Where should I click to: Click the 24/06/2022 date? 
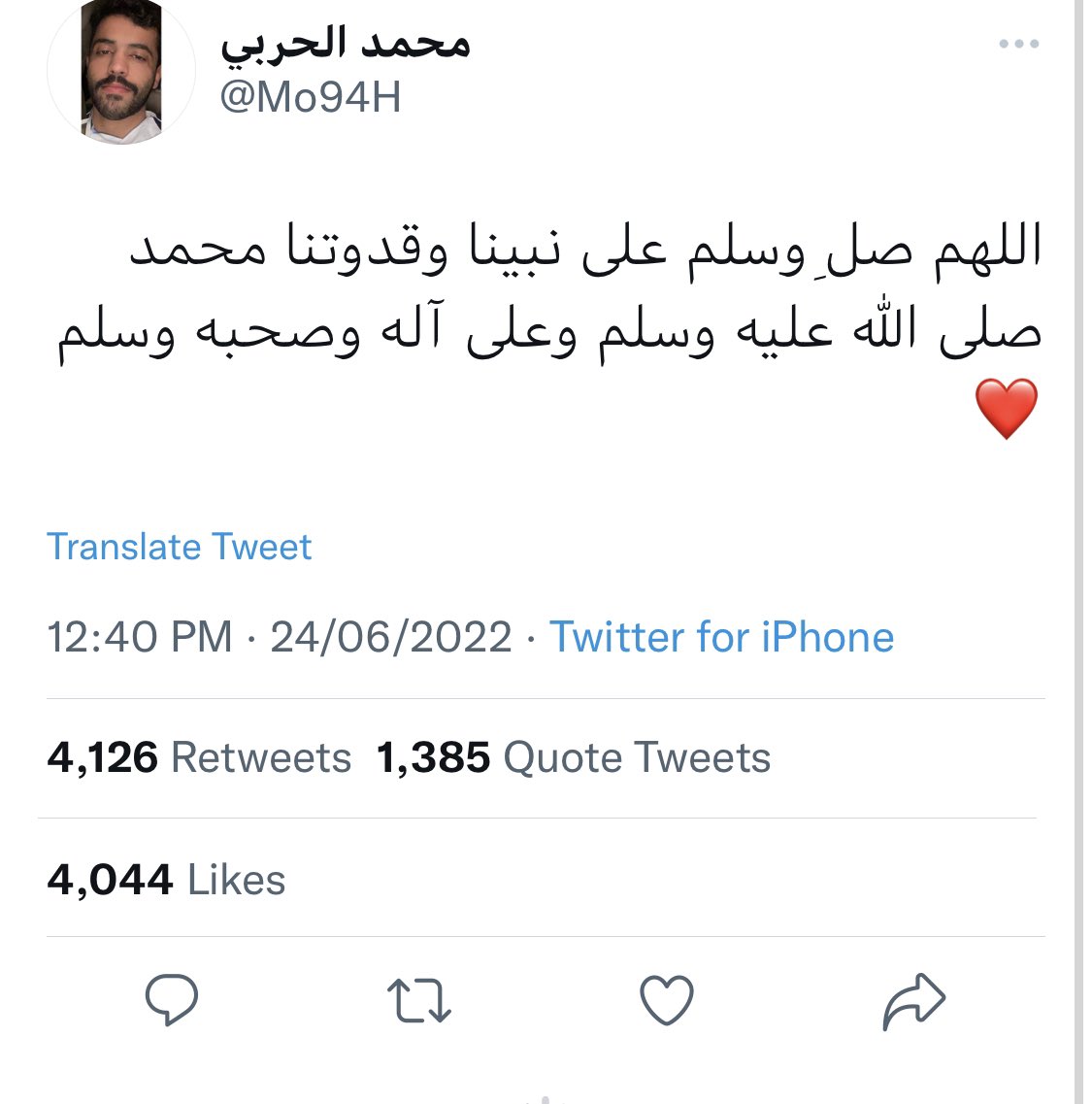pos(391,637)
